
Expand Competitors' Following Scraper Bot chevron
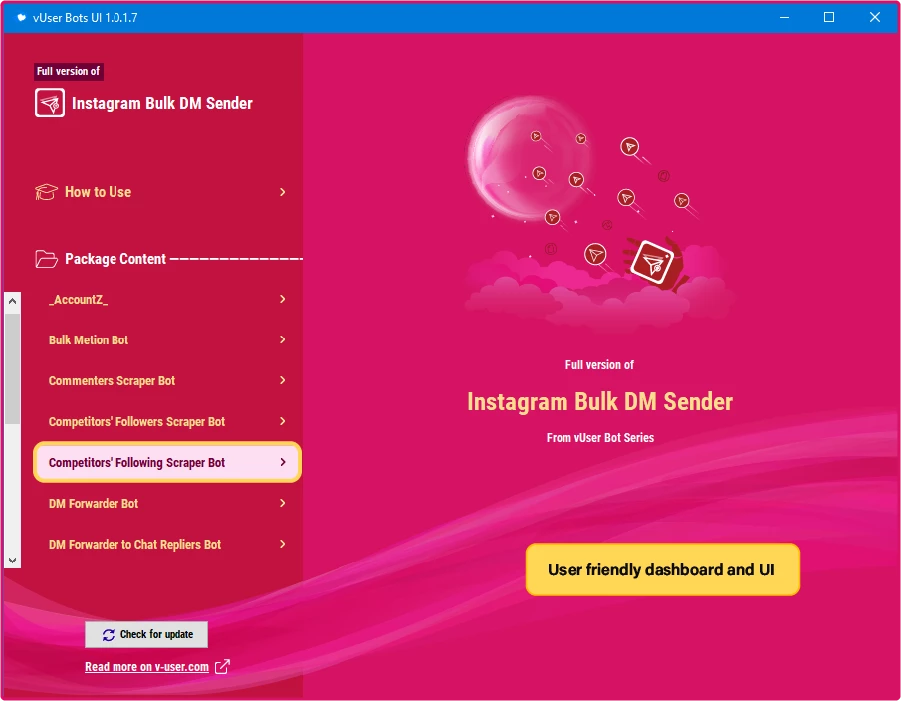[x=282, y=462]
